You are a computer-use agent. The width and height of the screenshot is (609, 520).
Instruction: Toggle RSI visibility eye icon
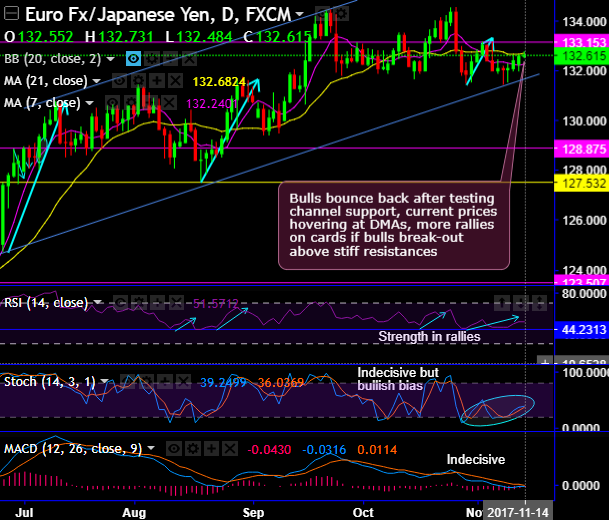(x=121, y=303)
